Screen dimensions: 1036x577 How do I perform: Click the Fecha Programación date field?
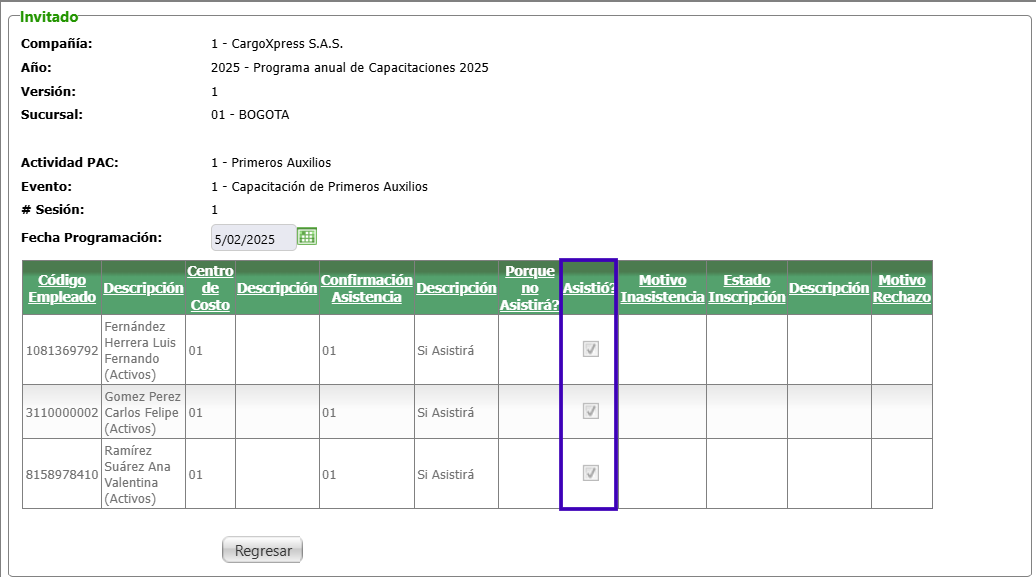(254, 238)
